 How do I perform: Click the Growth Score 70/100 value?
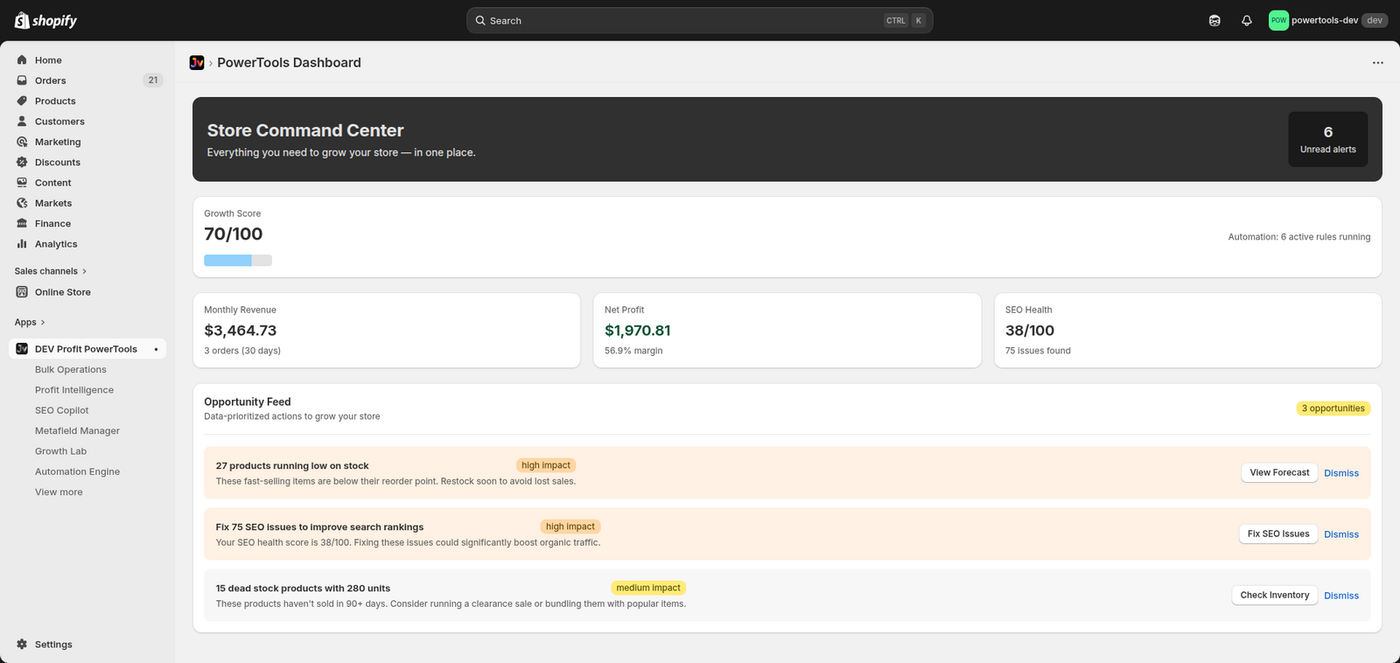pyautogui.click(x=234, y=234)
